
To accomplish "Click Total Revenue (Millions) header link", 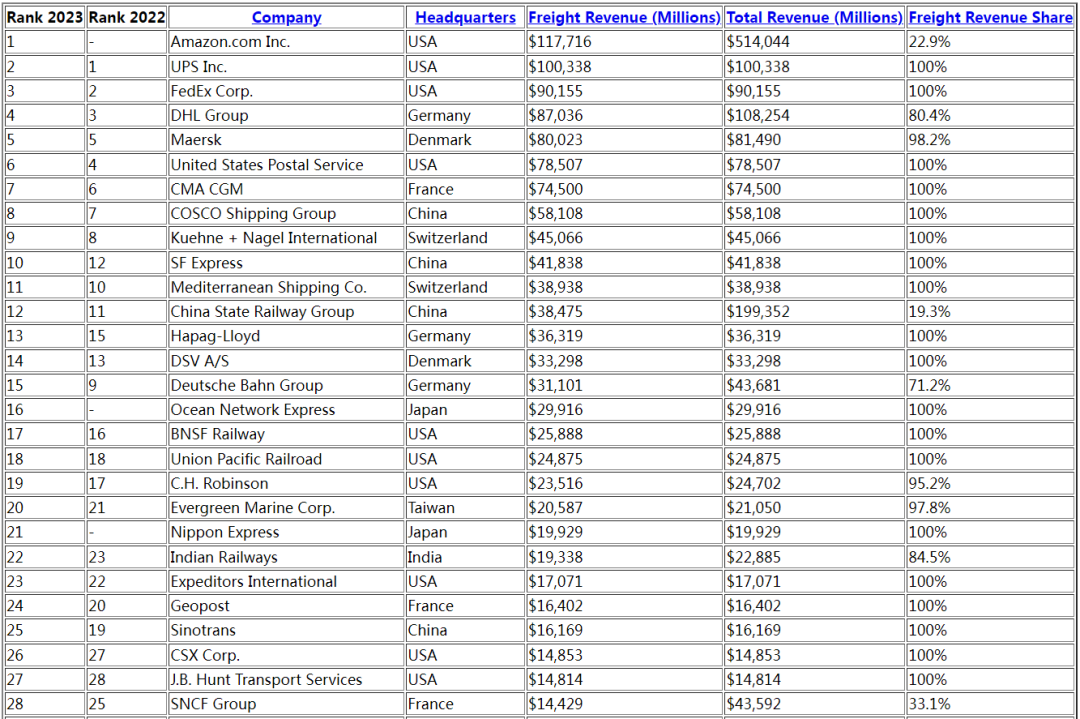I will click(x=814, y=18).
